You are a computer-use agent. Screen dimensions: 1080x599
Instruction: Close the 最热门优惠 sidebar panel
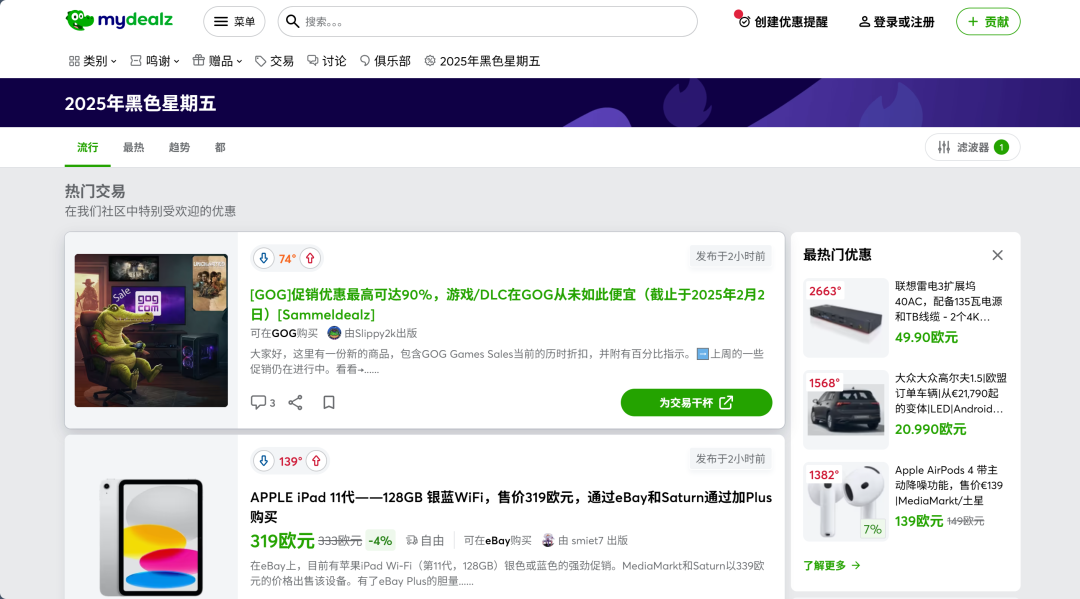(x=997, y=255)
